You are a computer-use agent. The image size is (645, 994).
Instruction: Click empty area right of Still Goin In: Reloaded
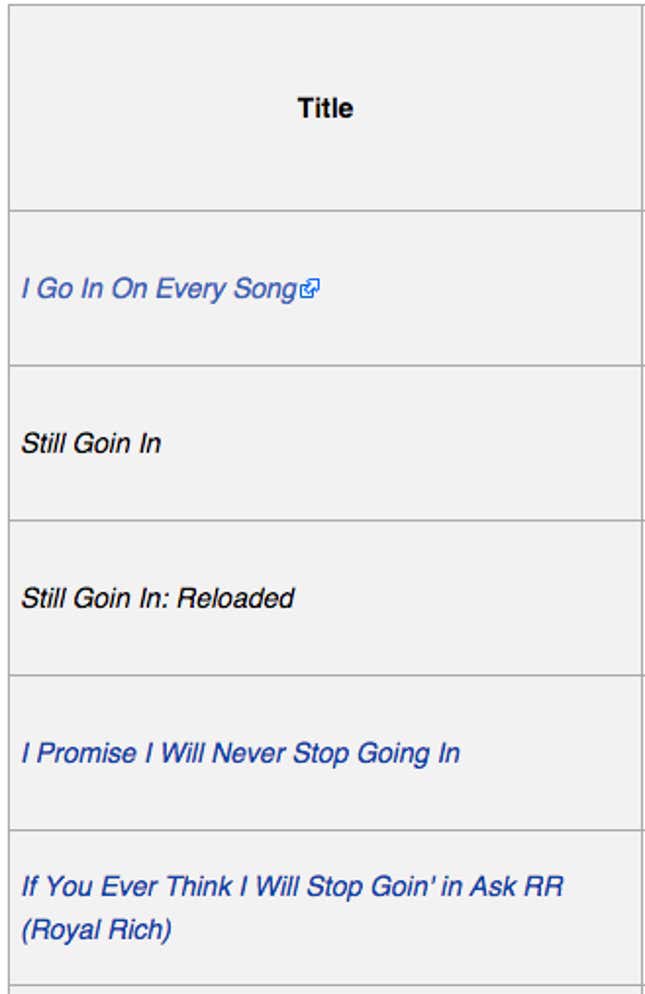pyautogui.click(x=469, y=598)
